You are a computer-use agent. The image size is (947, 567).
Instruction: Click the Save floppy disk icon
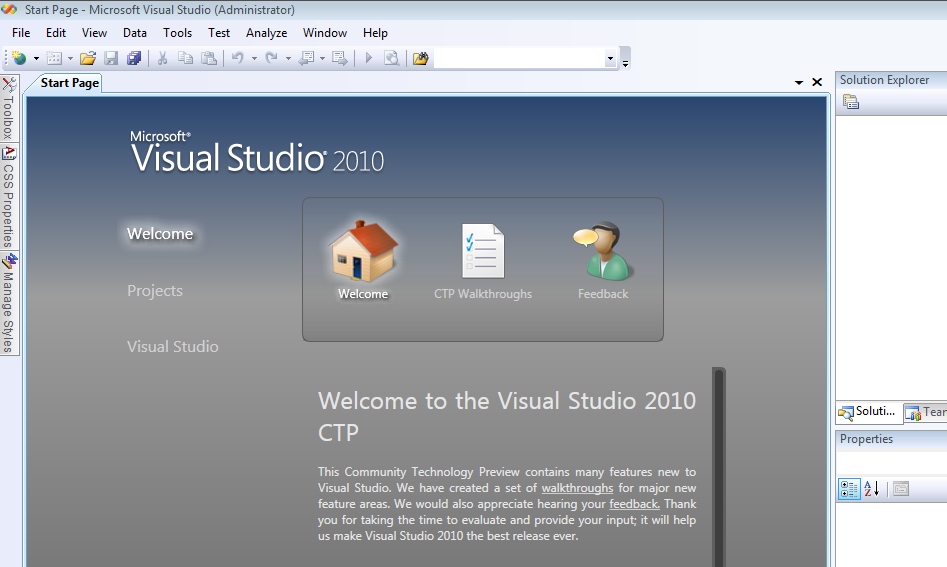(x=111, y=58)
